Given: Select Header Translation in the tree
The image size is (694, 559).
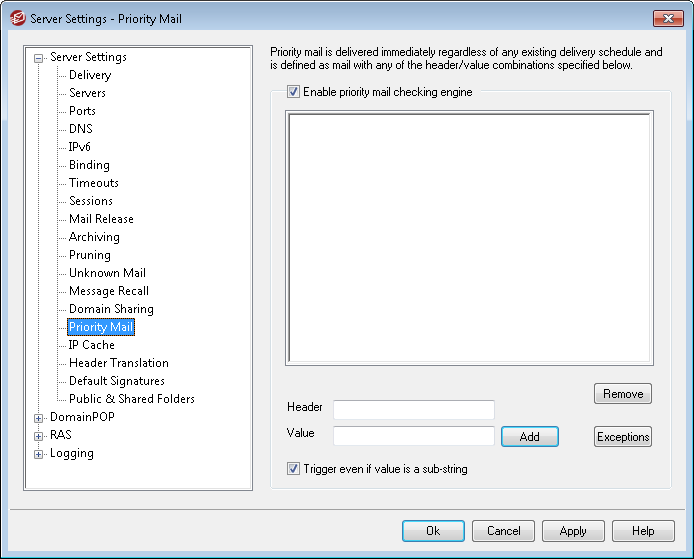Looking at the screenshot, I should click(x=118, y=363).
